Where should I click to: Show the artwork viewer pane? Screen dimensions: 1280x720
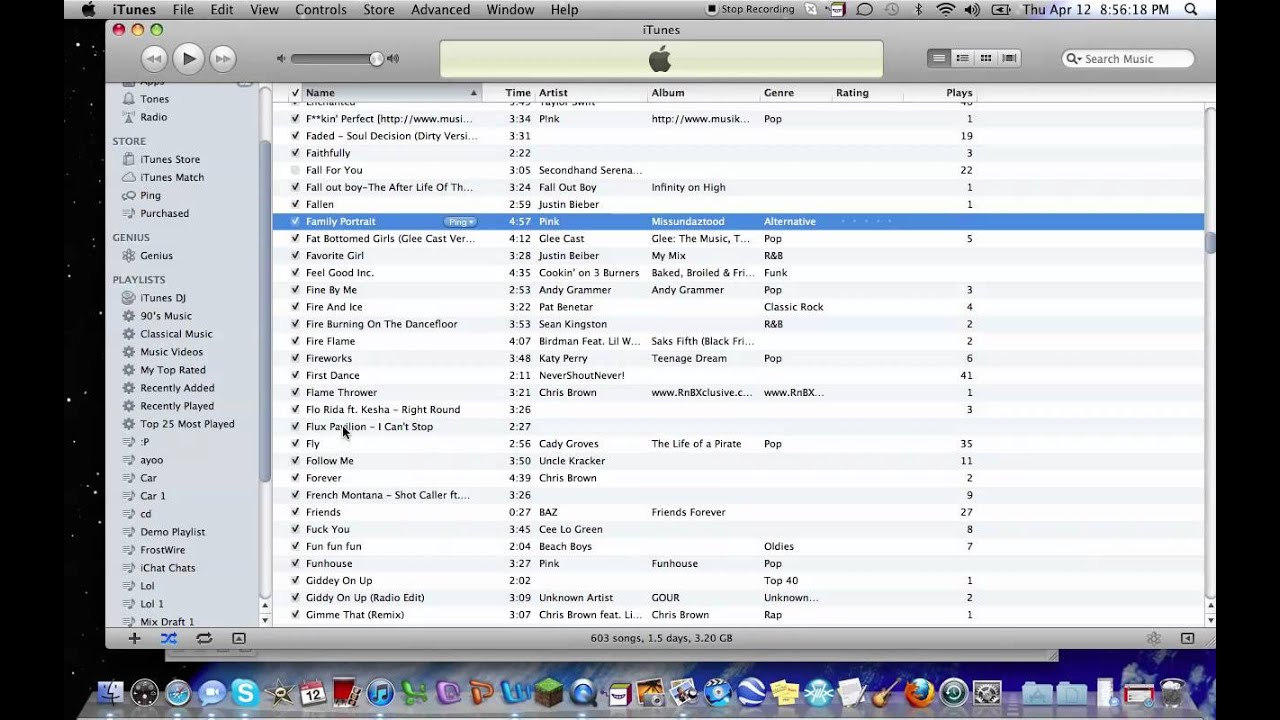point(239,638)
